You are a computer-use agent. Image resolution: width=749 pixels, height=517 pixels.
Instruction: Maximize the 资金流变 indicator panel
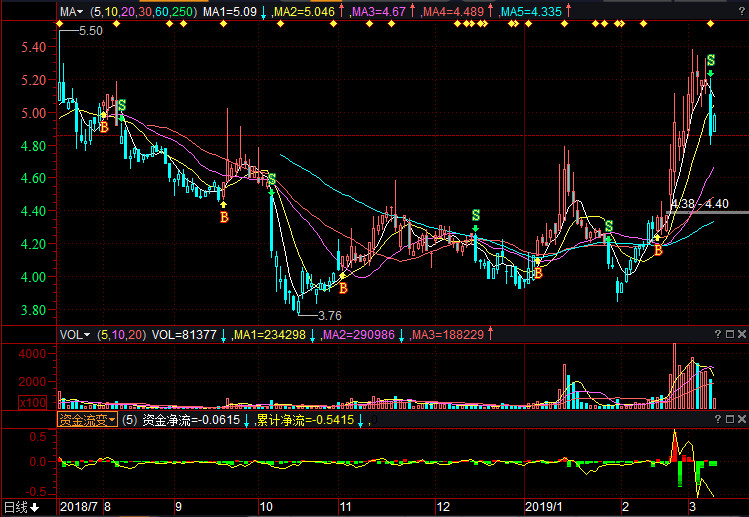tap(729, 419)
